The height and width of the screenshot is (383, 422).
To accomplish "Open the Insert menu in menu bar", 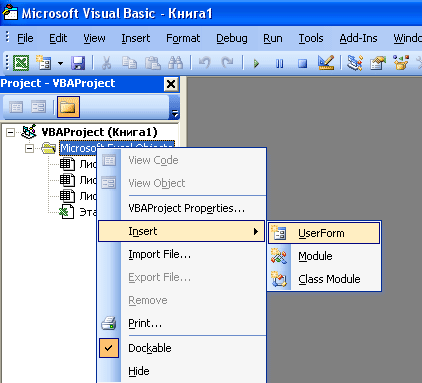I will point(136,38).
